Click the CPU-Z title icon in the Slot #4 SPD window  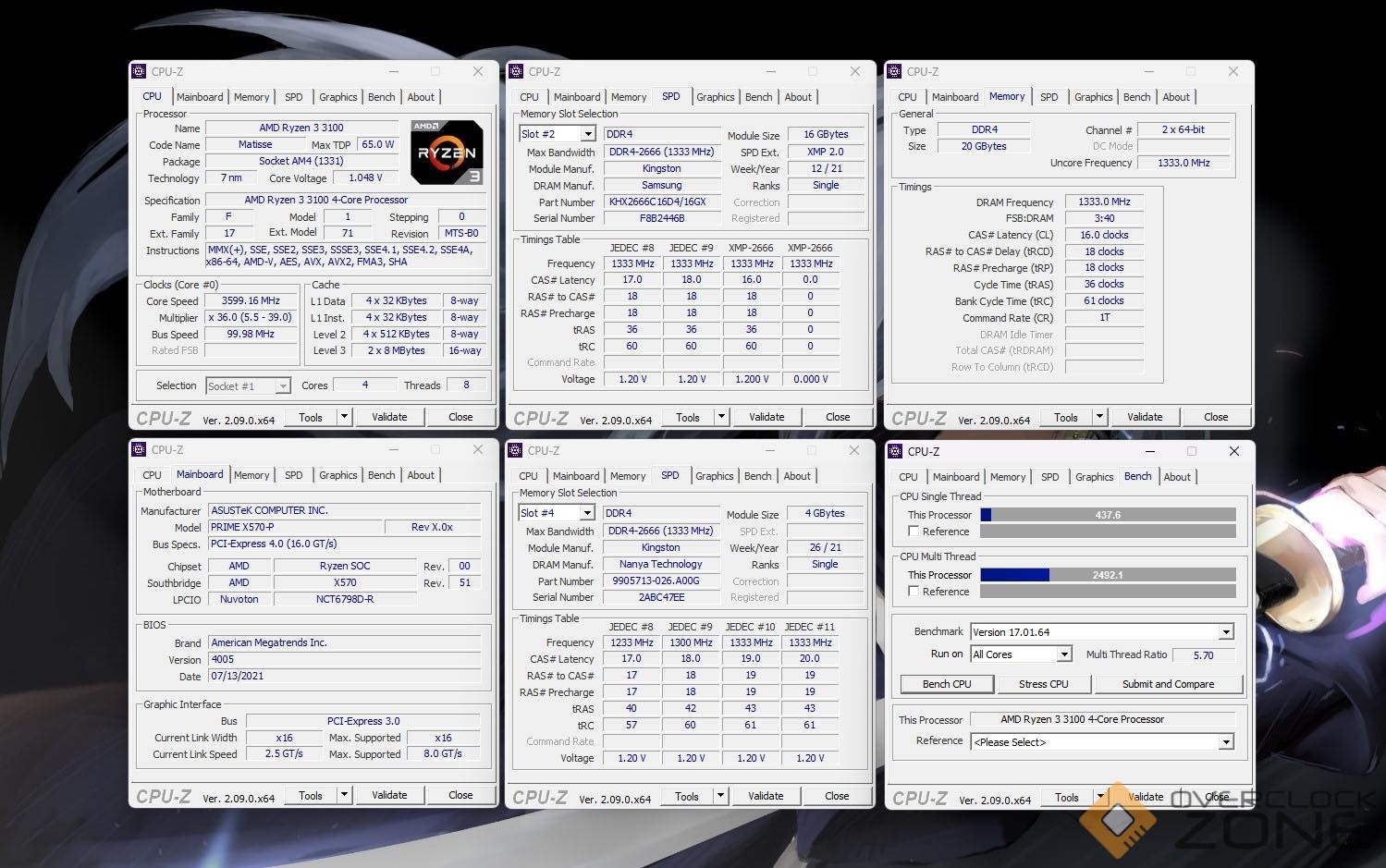pyautogui.click(x=515, y=450)
